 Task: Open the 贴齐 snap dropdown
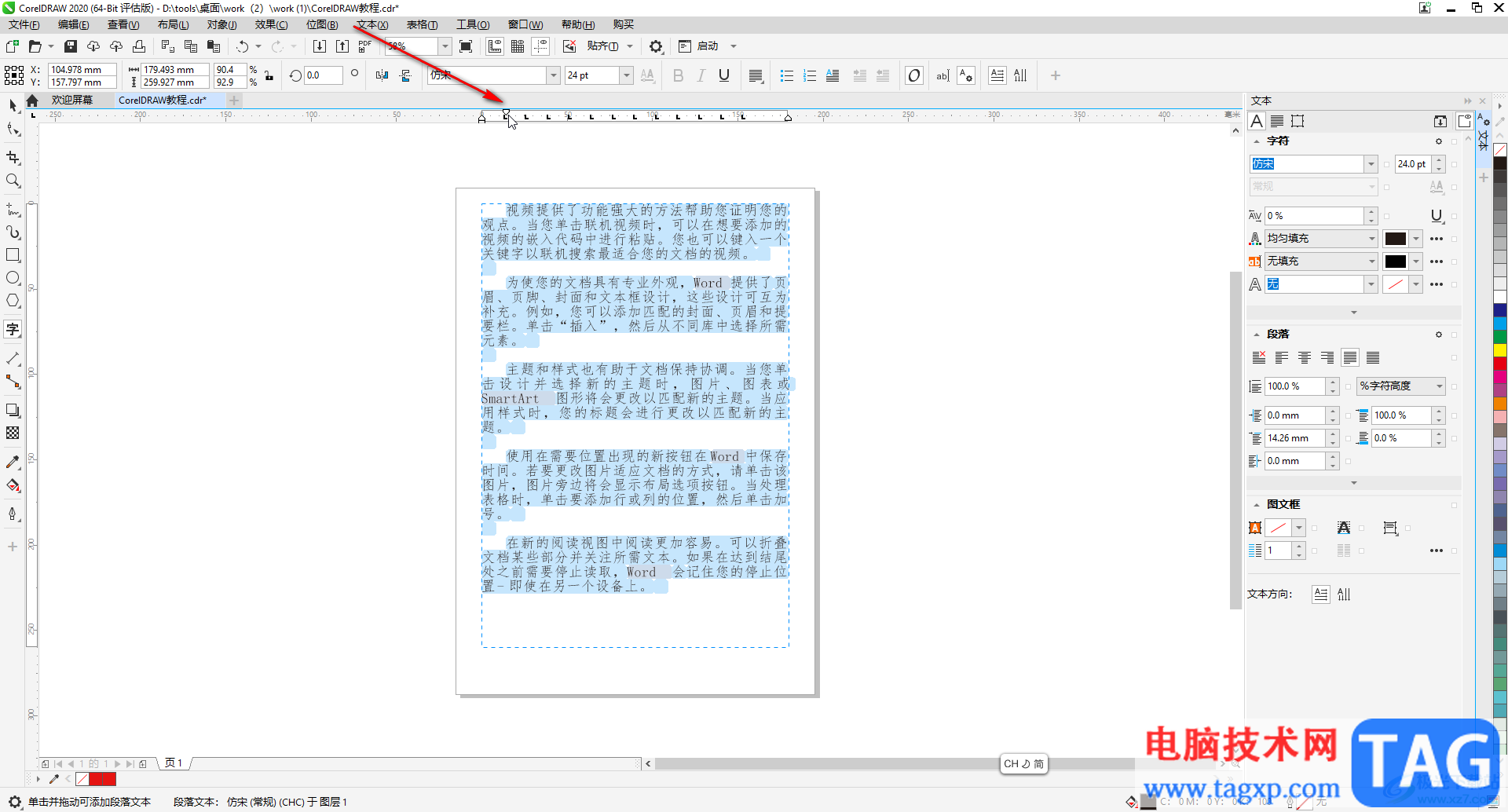click(x=630, y=46)
